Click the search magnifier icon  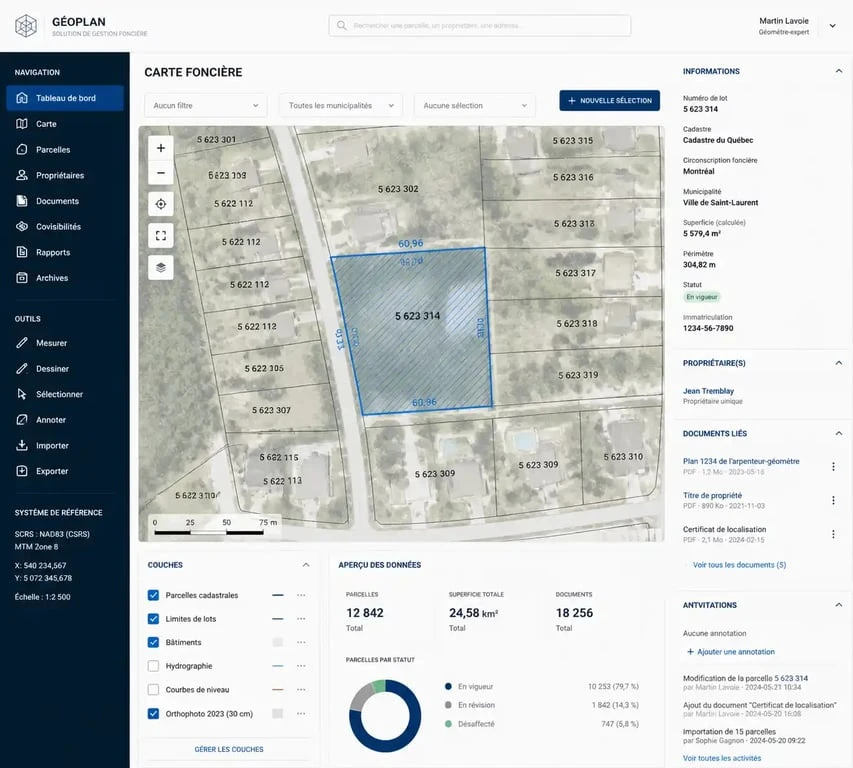tap(342, 26)
